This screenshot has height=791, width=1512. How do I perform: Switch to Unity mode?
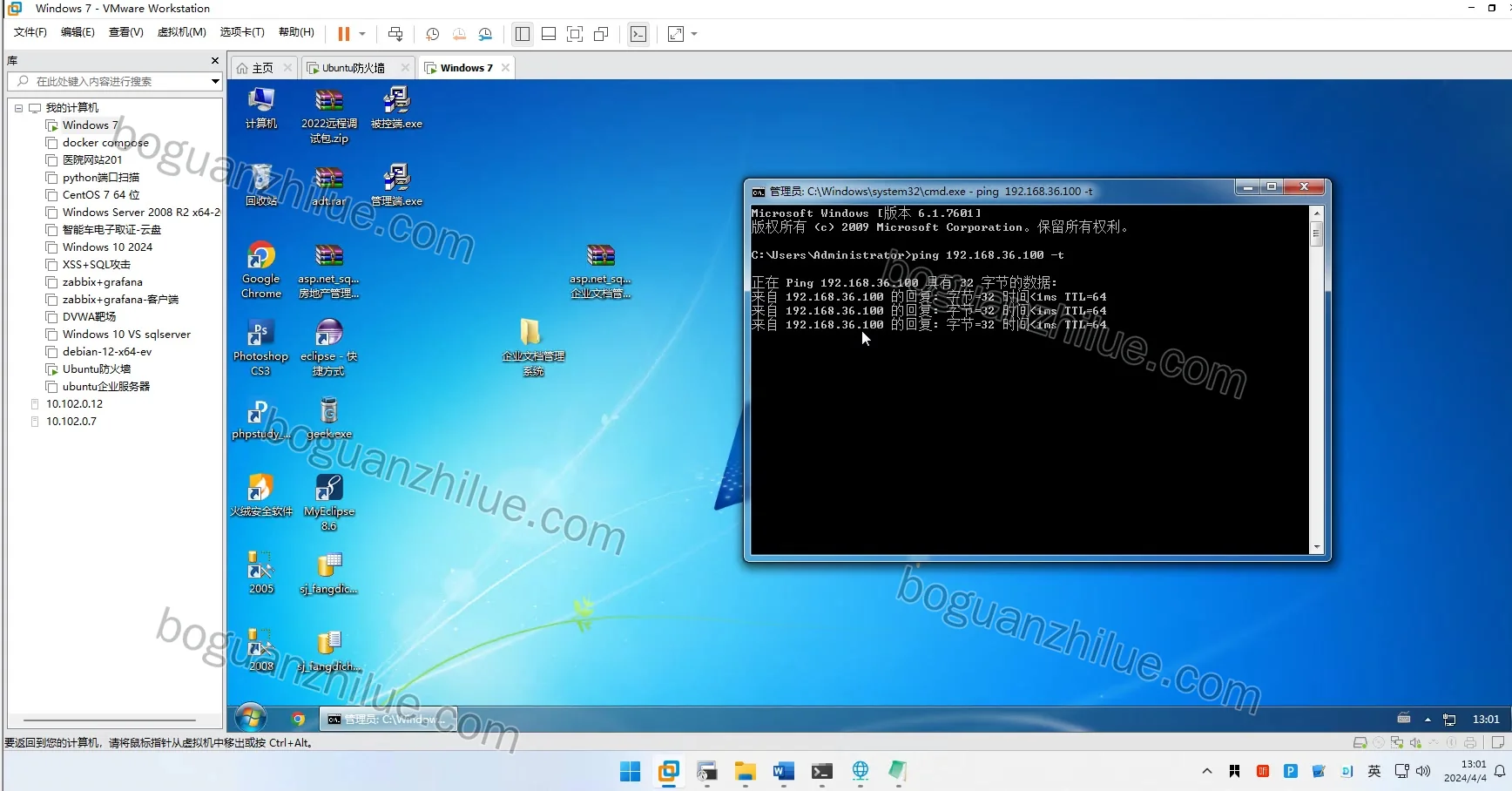[x=601, y=34]
